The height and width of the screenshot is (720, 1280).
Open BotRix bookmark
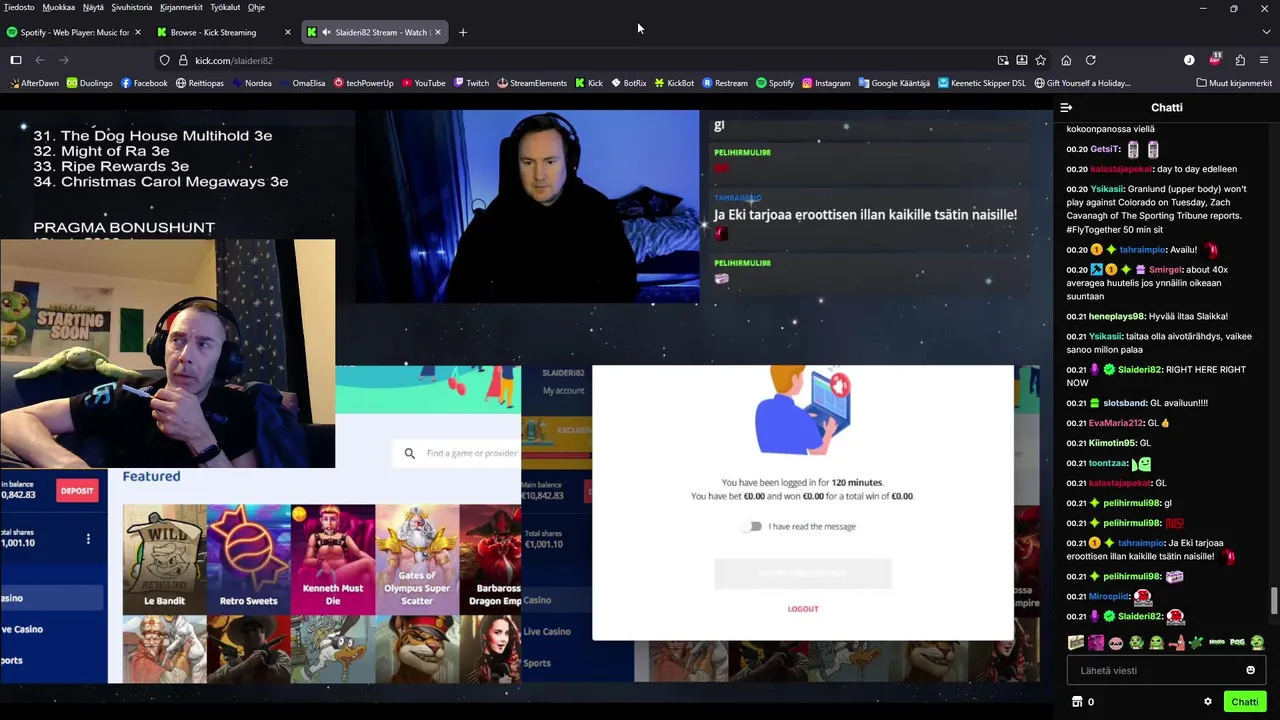coord(628,83)
